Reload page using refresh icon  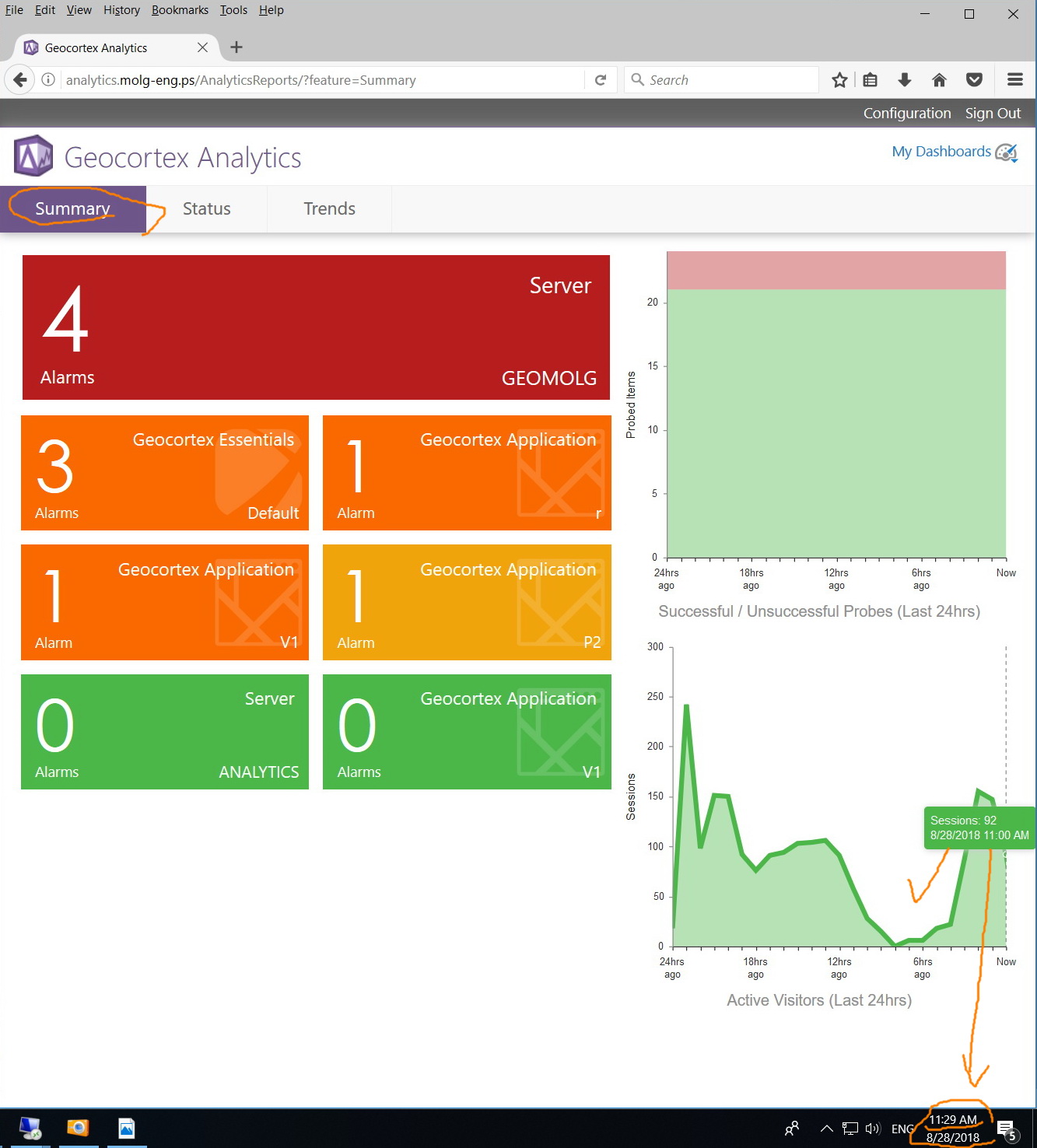pos(601,80)
